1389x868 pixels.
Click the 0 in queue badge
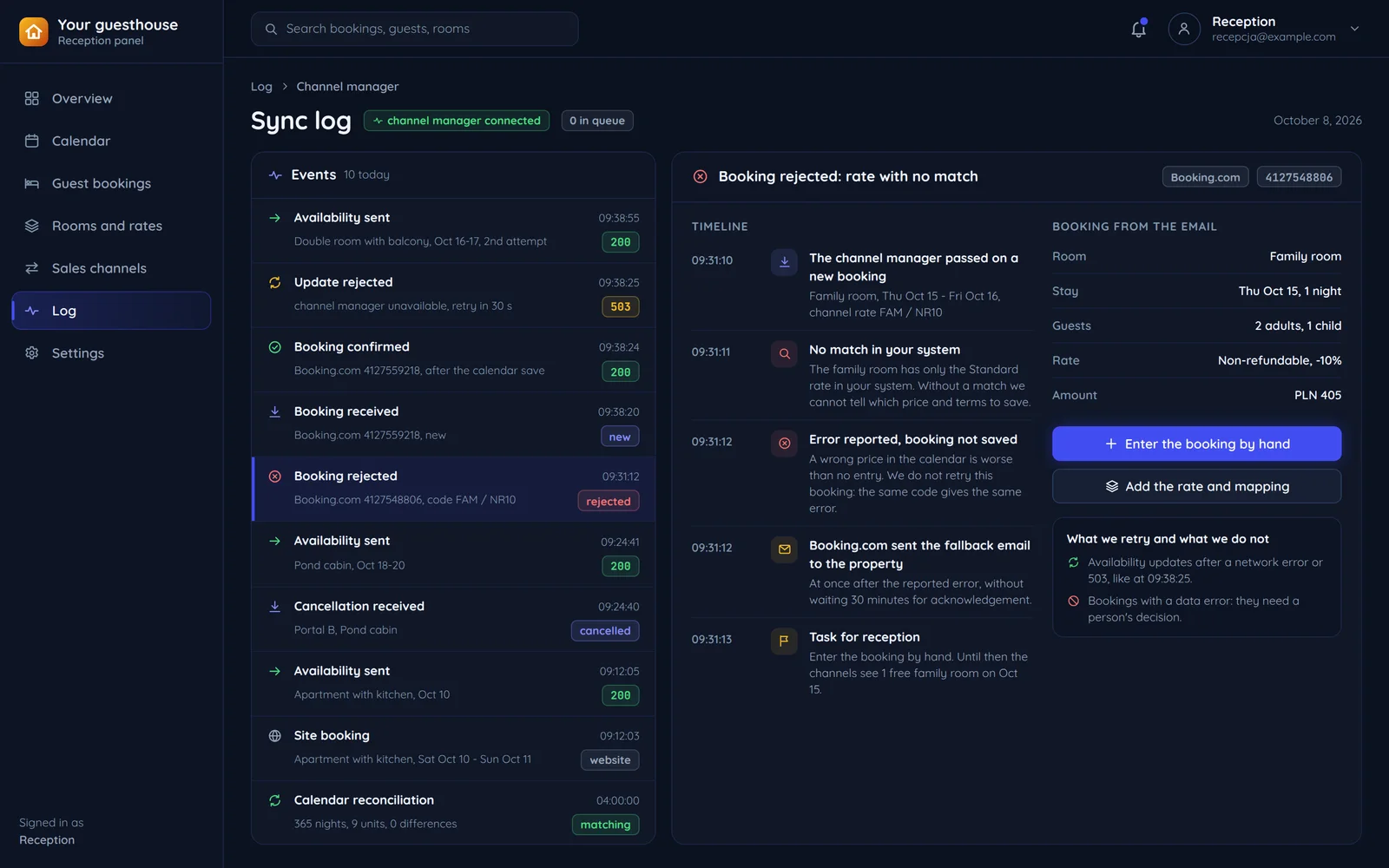[x=597, y=121]
